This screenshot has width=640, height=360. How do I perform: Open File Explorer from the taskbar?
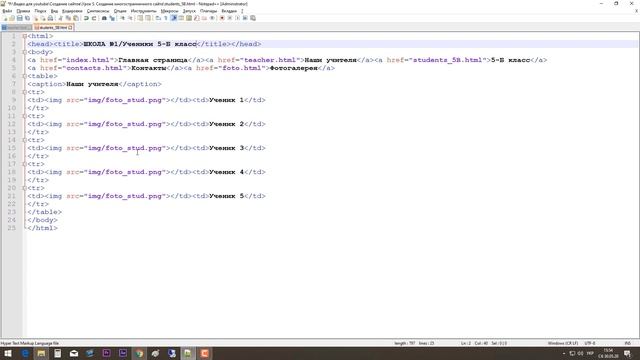click(41, 353)
